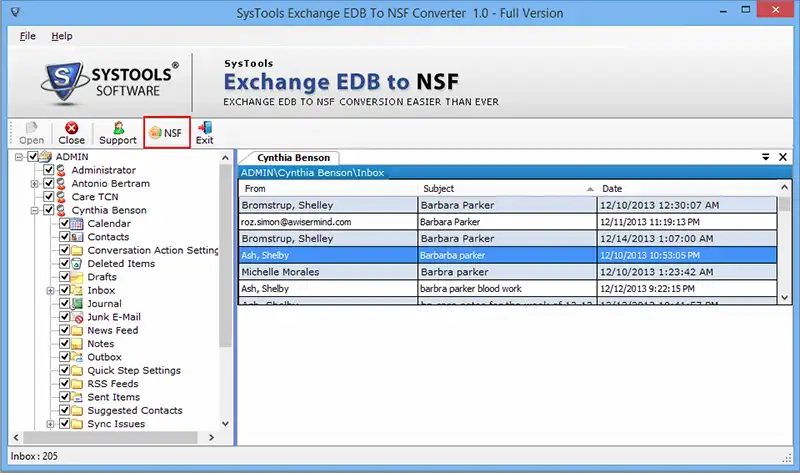Toggle the Sync Issues checkbox
800x473 pixels.
[64, 423]
